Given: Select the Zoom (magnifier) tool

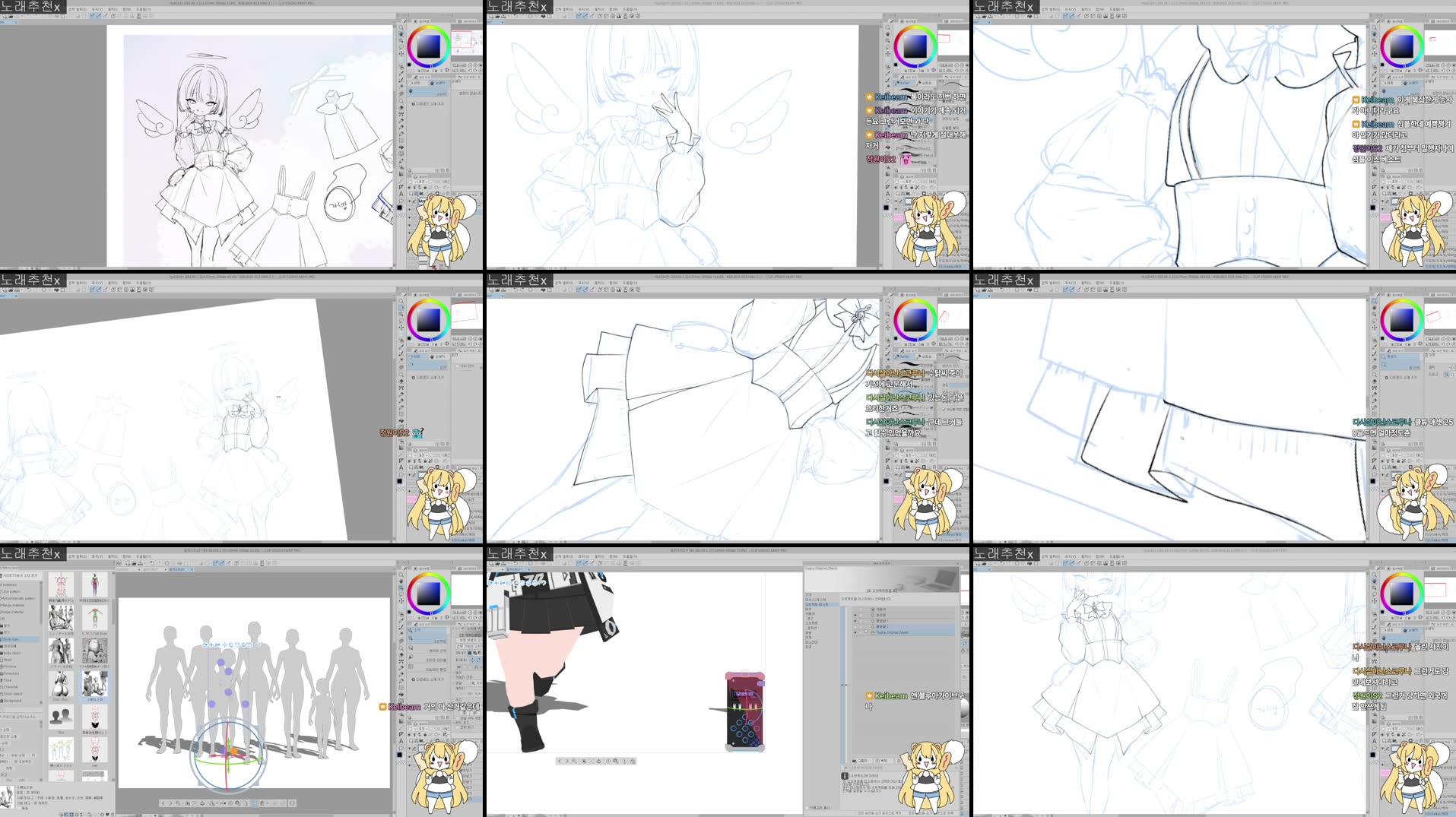Looking at the screenshot, I should (401, 27).
